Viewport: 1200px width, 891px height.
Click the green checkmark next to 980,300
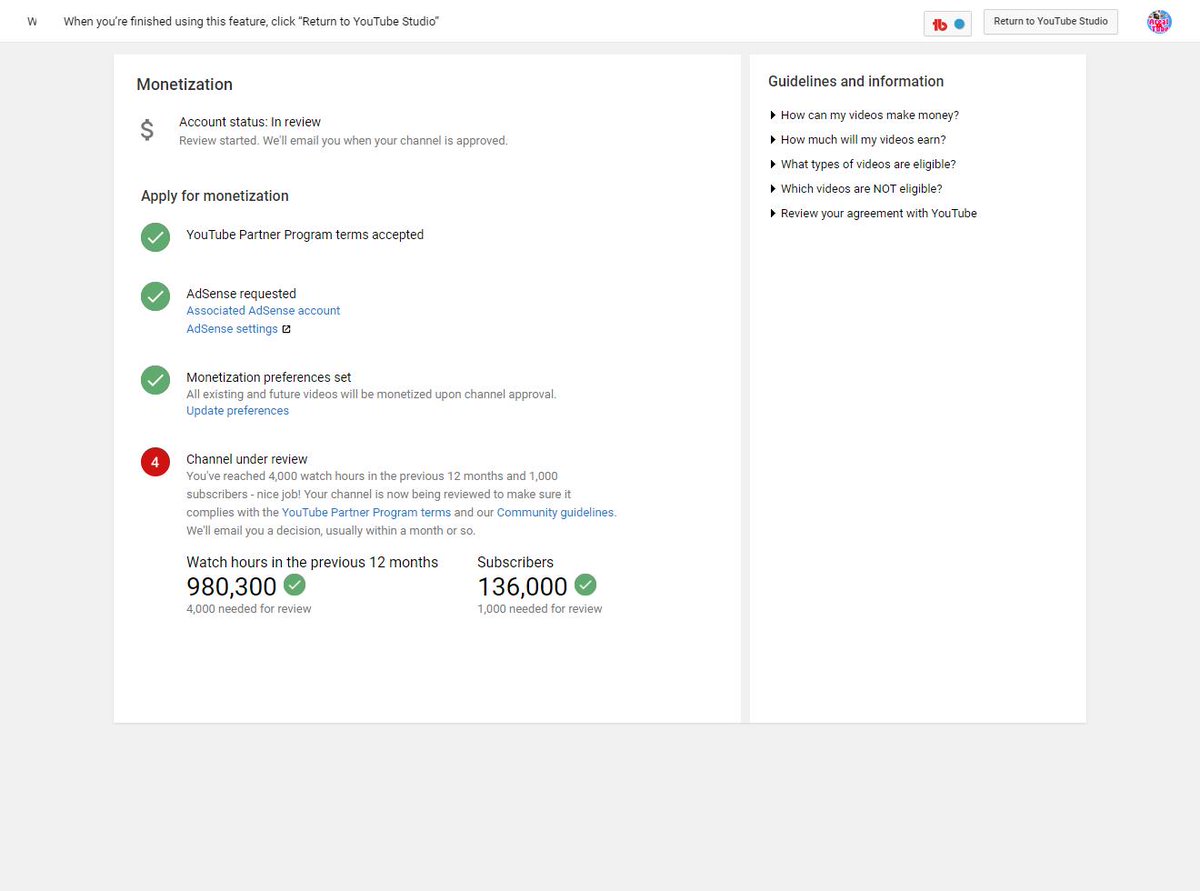pos(295,584)
